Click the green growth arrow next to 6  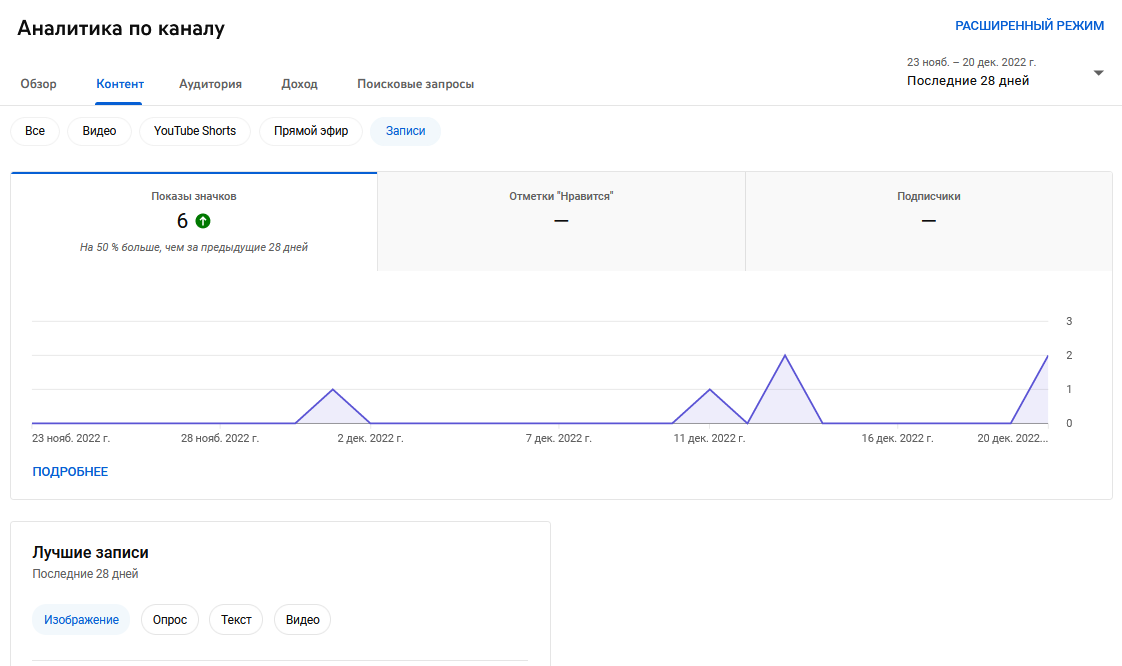(202, 221)
